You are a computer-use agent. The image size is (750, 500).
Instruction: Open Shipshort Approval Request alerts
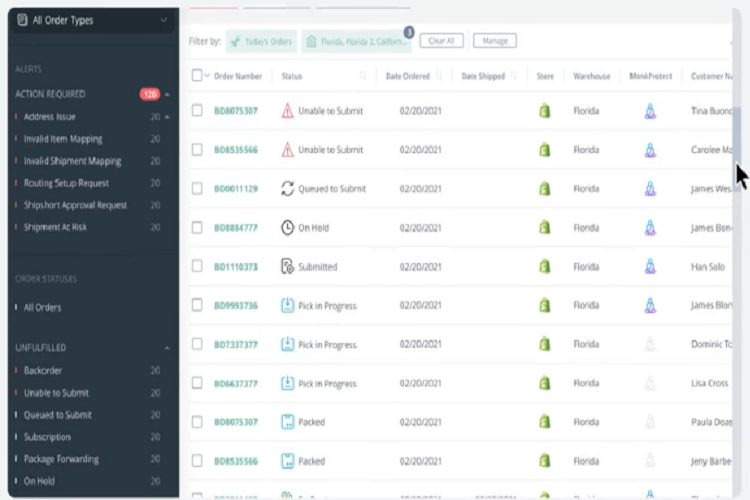click(x=75, y=205)
